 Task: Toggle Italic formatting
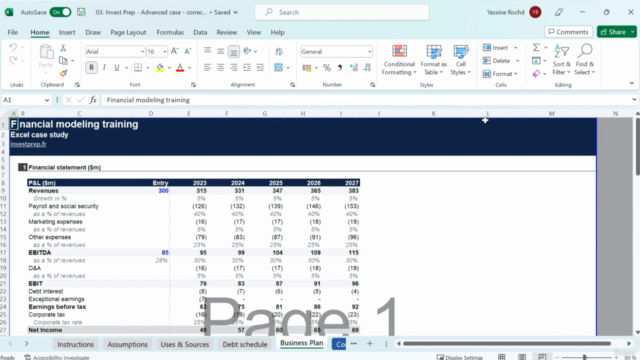click(104, 67)
